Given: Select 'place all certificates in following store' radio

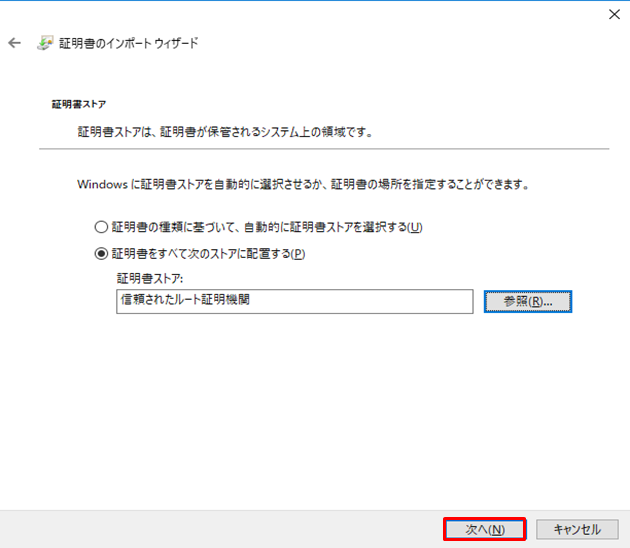Looking at the screenshot, I should pyautogui.click(x=101, y=253).
